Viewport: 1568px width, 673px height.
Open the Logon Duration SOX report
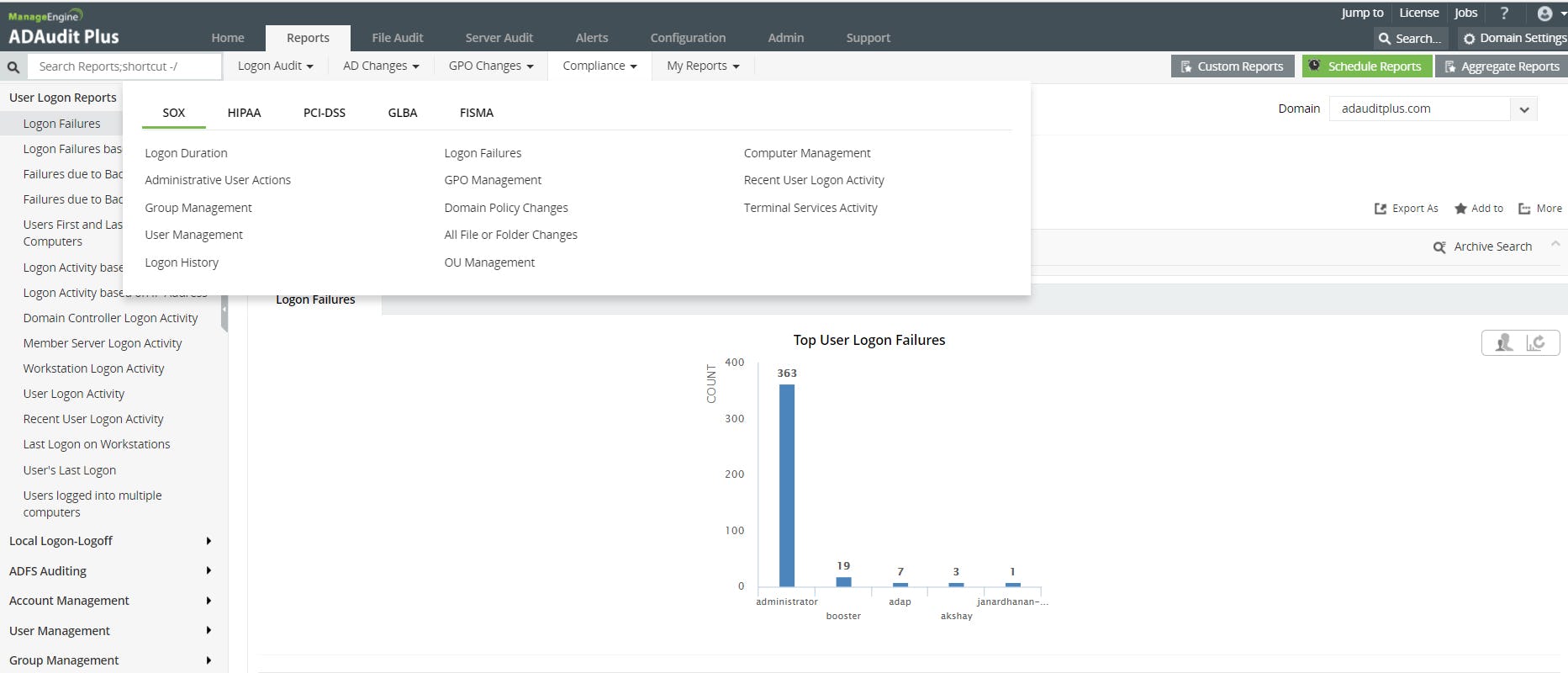click(186, 153)
